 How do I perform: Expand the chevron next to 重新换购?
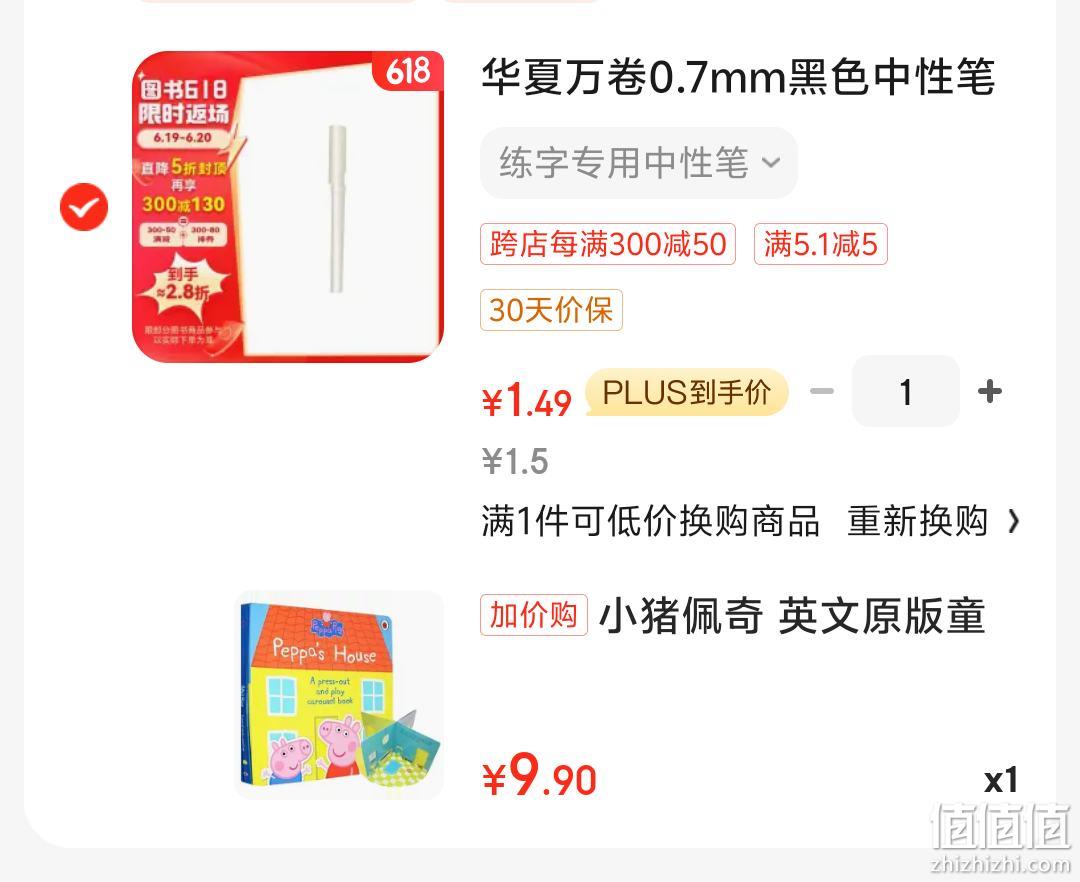(x=1012, y=521)
